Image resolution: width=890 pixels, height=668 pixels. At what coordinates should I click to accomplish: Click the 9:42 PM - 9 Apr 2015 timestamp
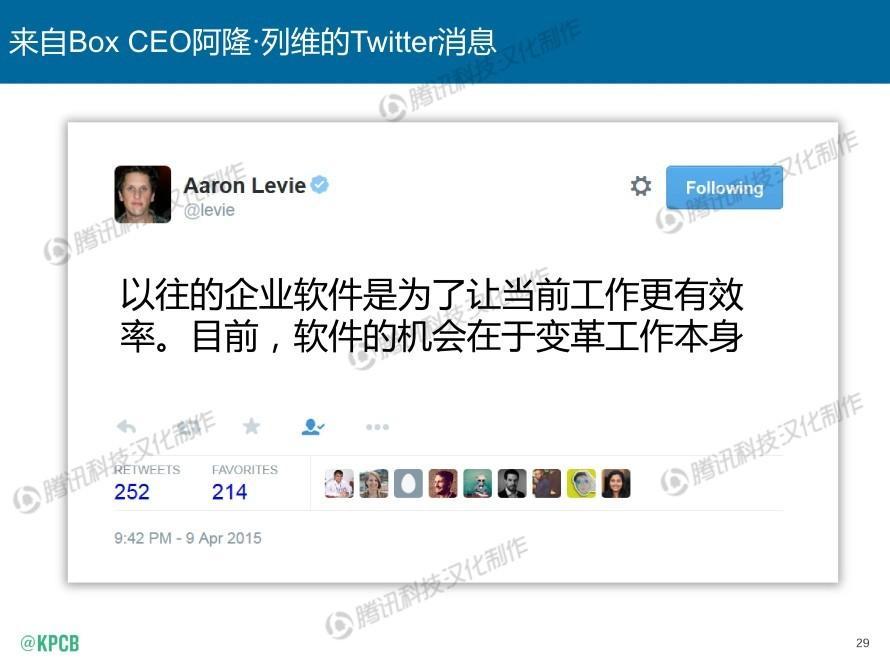pyautogui.click(x=188, y=538)
